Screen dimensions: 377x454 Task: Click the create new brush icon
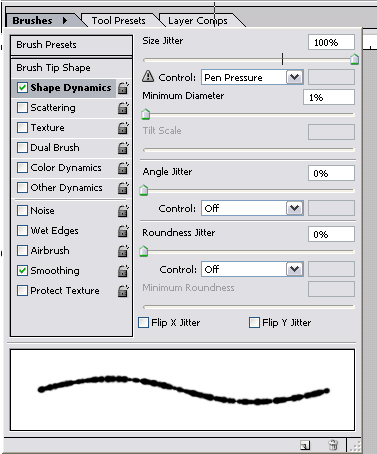tap(305, 445)
